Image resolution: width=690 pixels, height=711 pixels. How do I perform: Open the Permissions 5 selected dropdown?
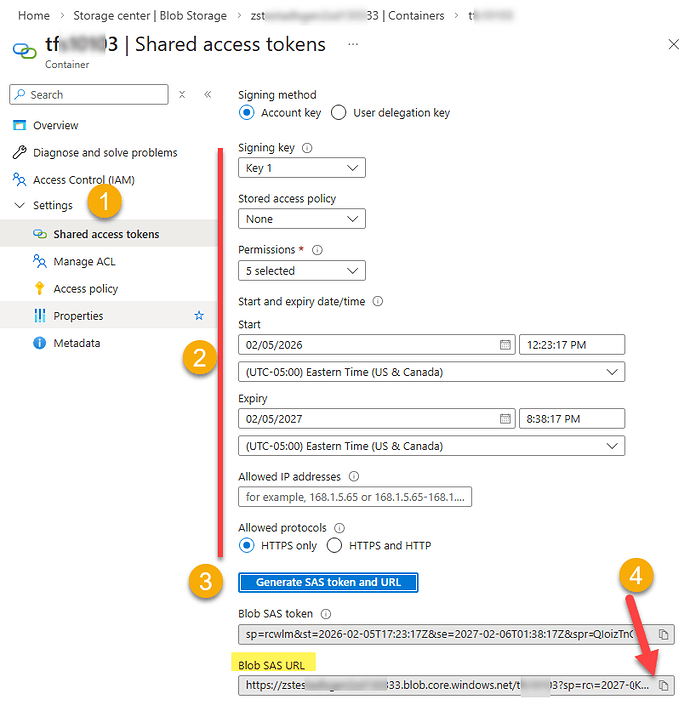click(302, 271)
